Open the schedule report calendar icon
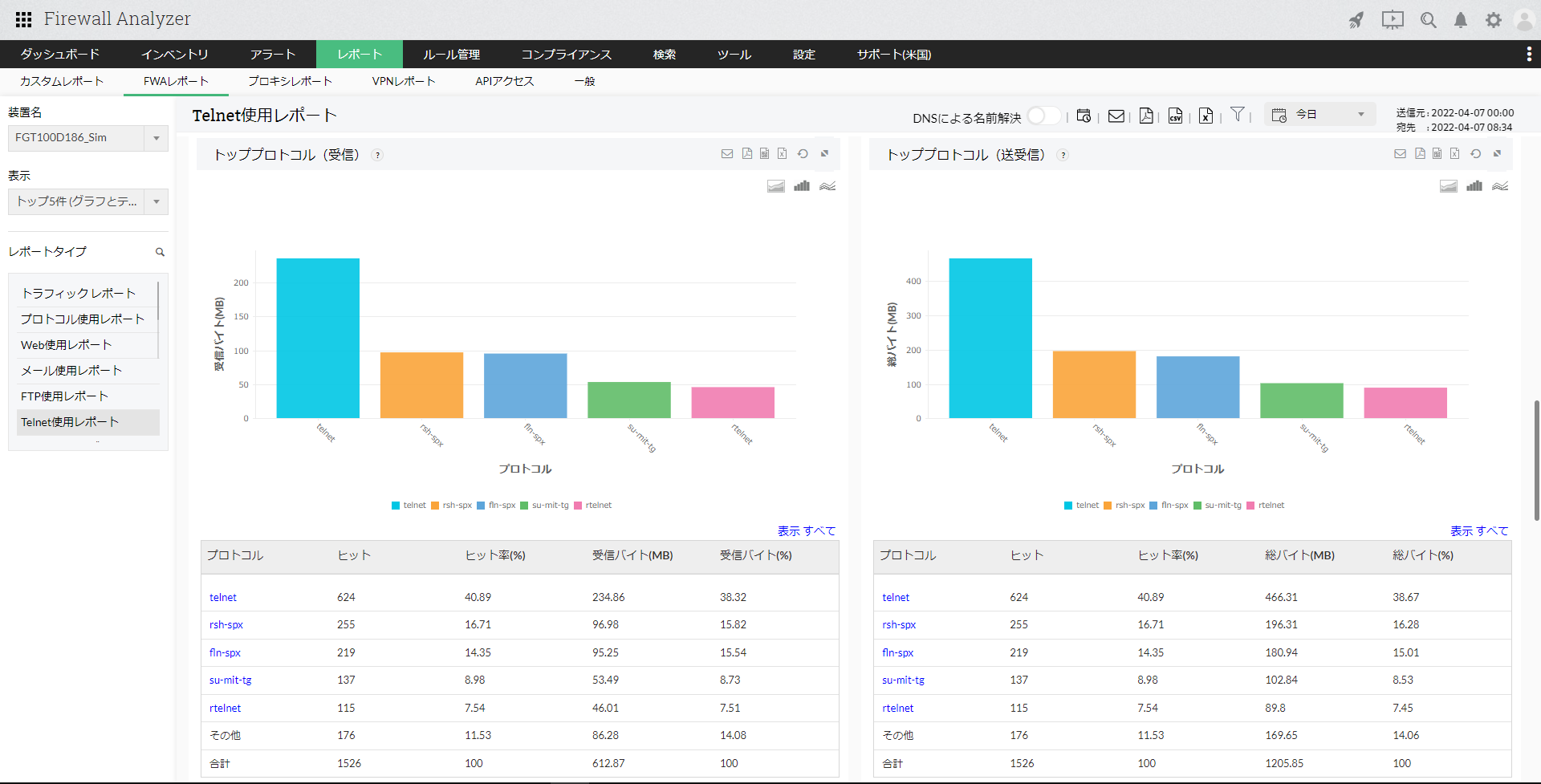 point(1084,116)
